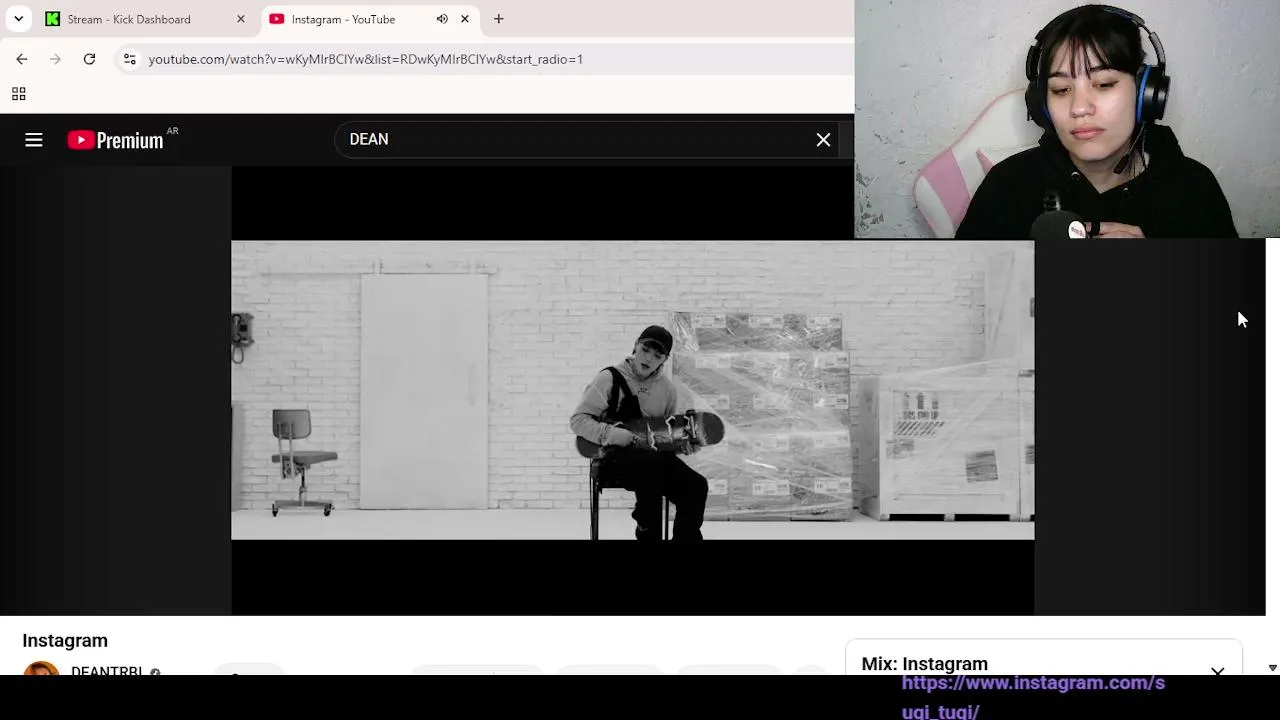
Task: Open the 'Mix: Instagram' playlist header
Action: click(x=925, y=664)
